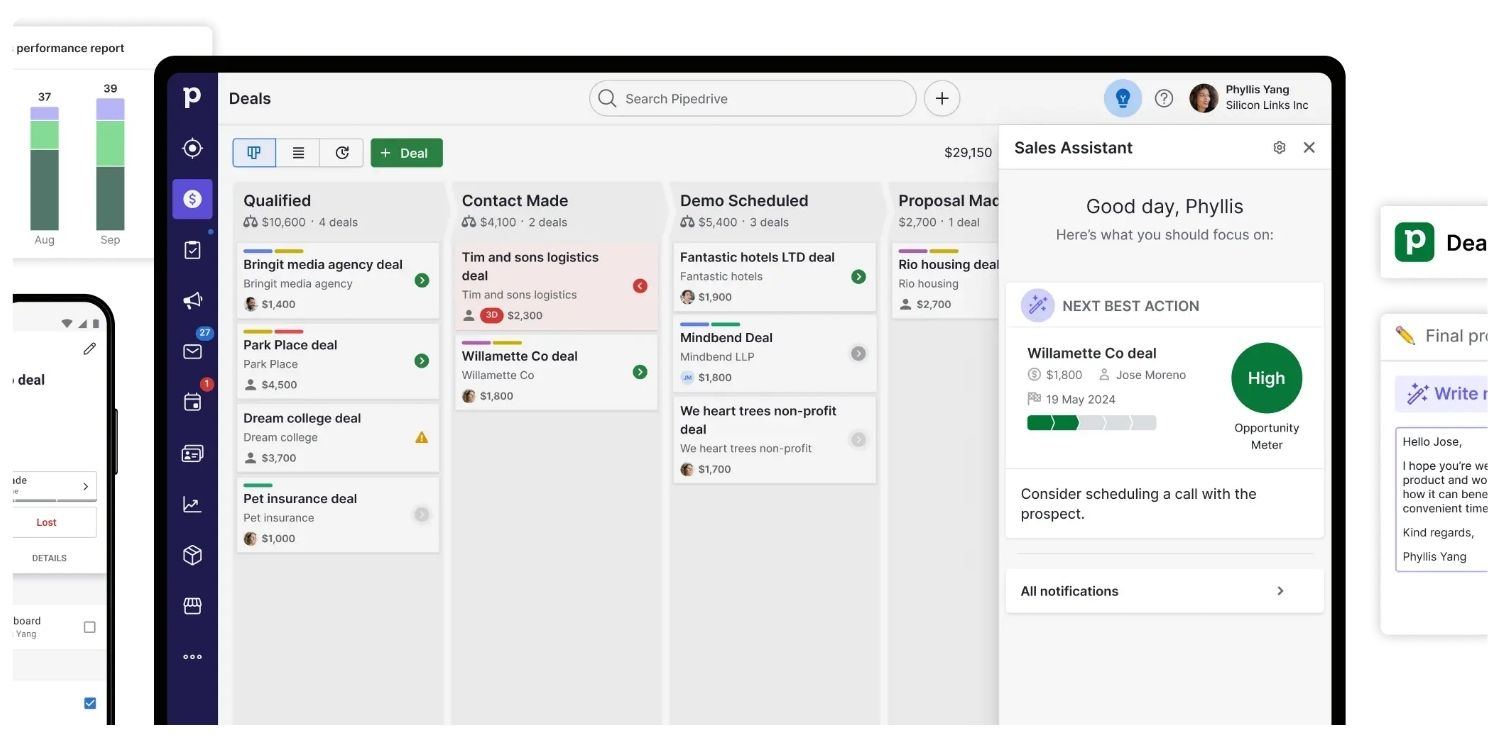The image size is (1500, 741).
Task: Click label color tags on Mindbend Deal
Action: pos(710,324)
